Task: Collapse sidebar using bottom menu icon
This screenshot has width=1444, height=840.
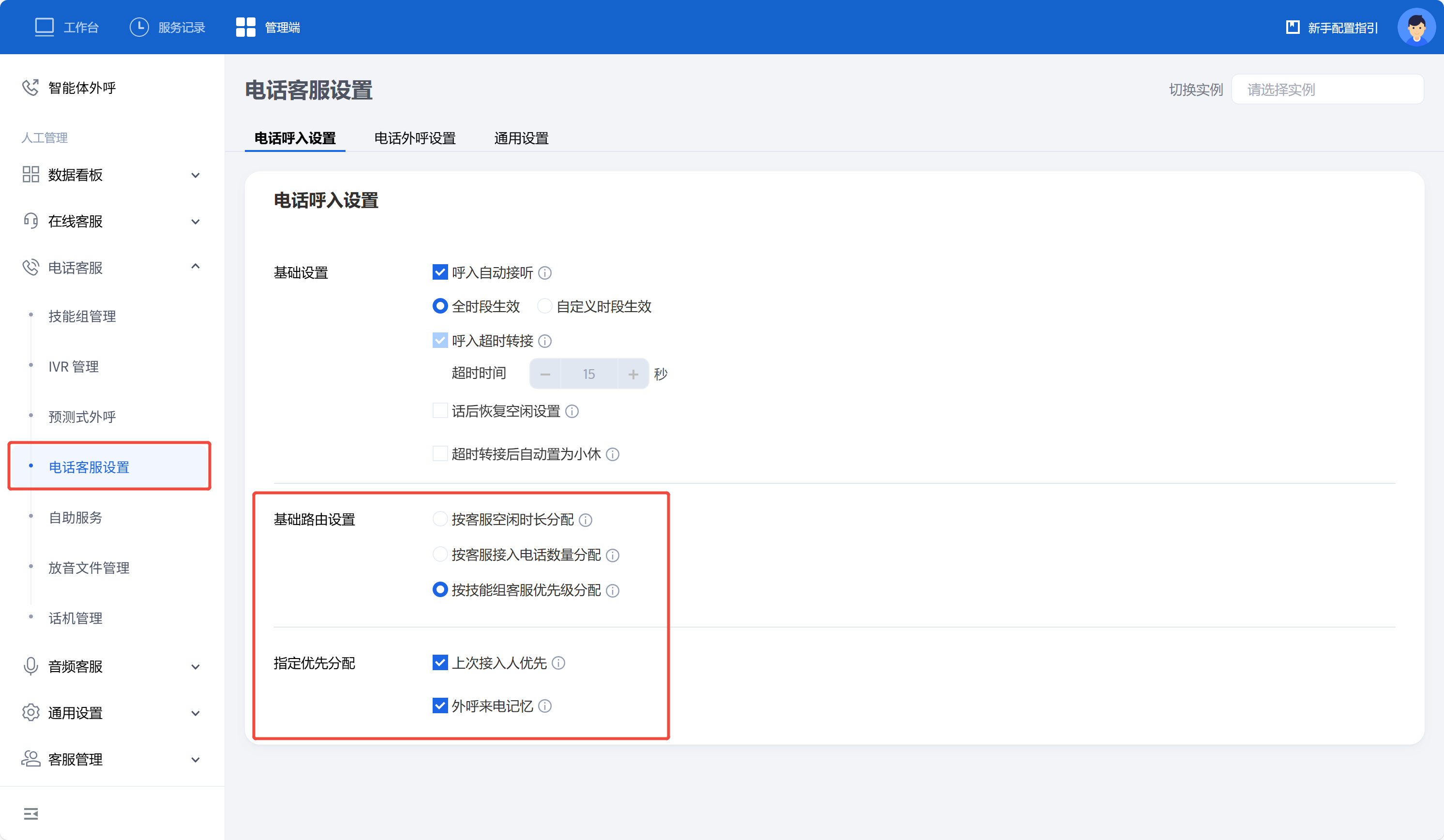Action: click(x=31, y=814)
